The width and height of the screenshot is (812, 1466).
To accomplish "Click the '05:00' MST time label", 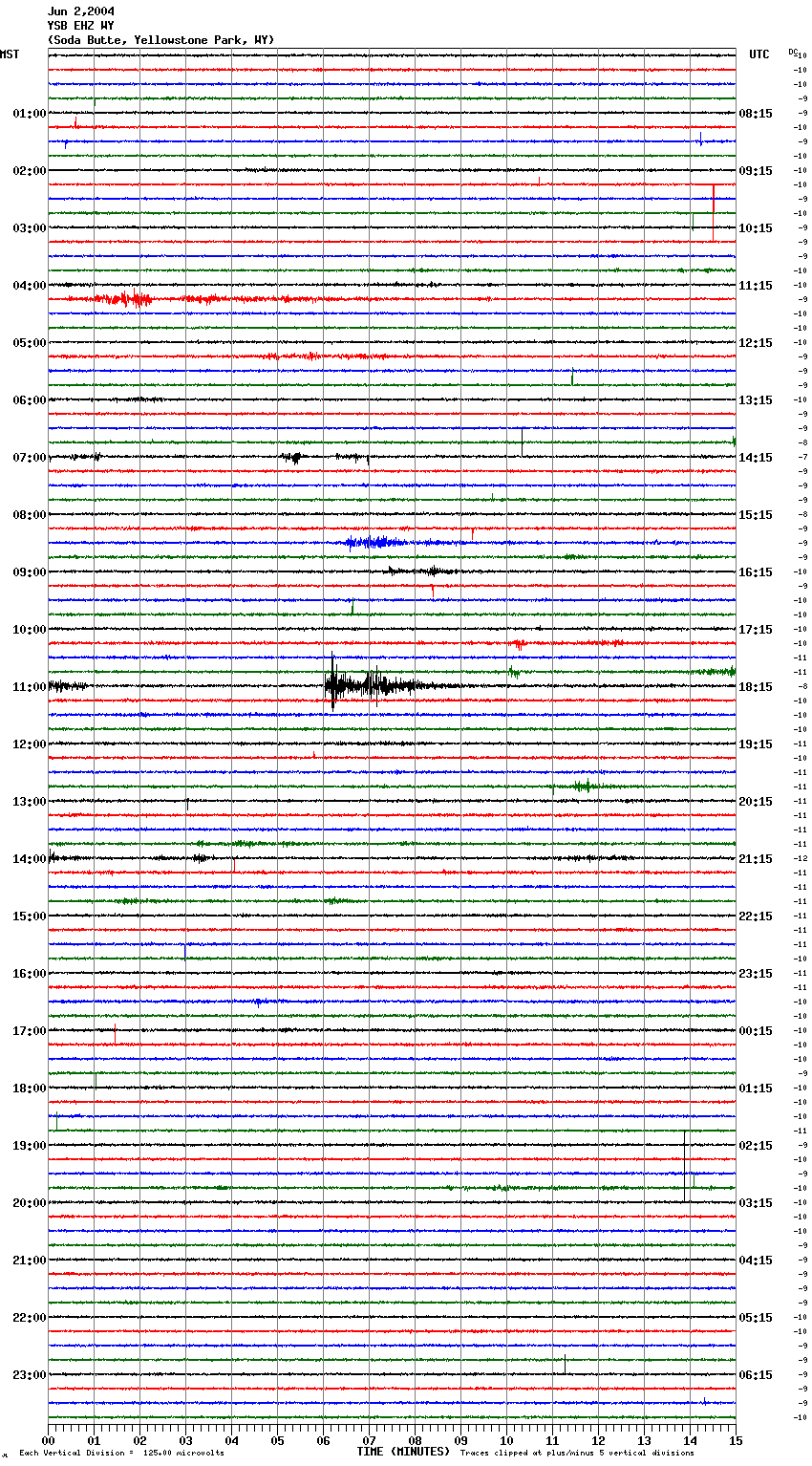I will (x=30, y=343).
